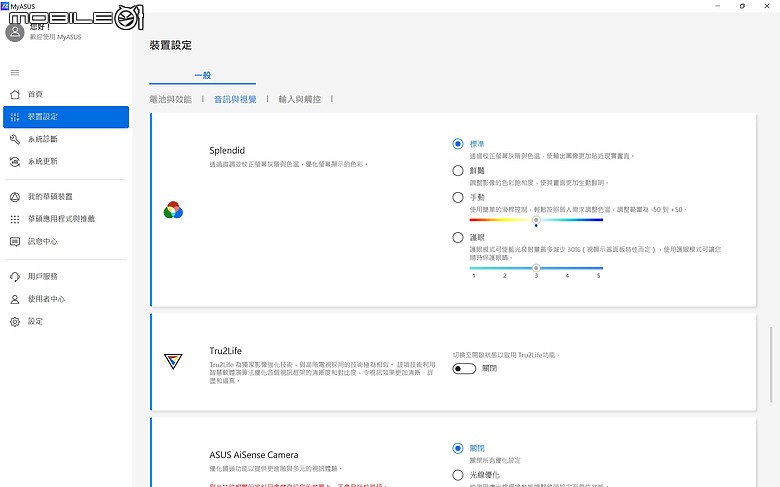This screenshot has width=780, height=487.
Task: Select the Splendid standard (標準) radio option
Action: [458, 144]
